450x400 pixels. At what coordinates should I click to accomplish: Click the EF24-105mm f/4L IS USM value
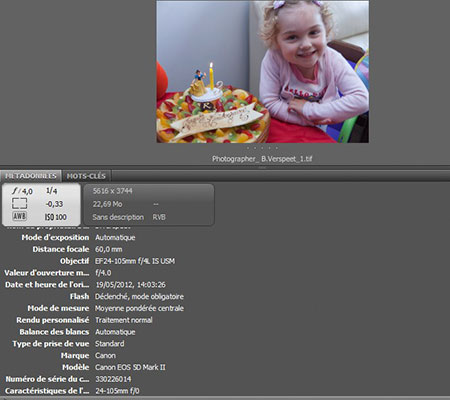coord(135,261)
